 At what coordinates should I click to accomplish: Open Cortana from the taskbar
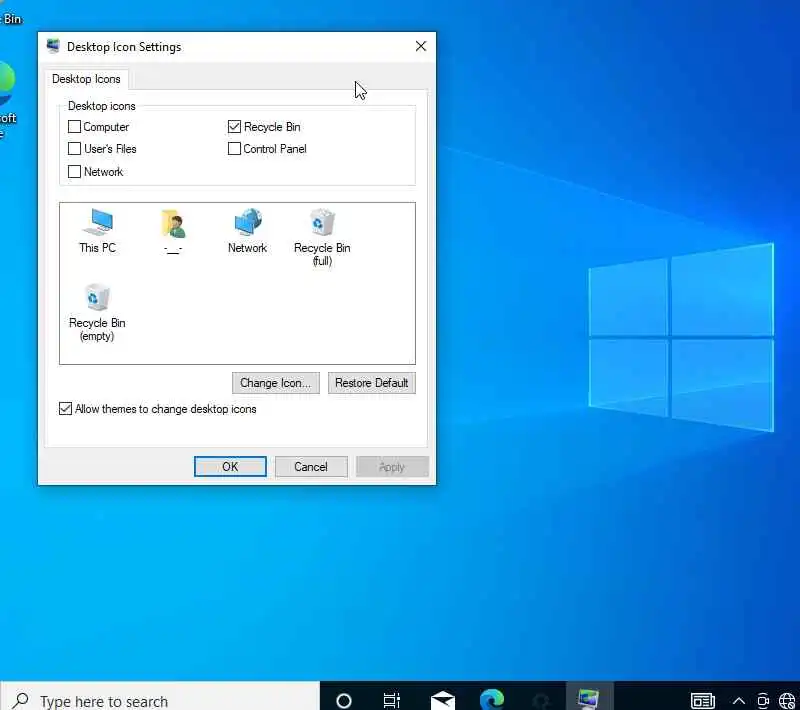click(344, 701)
